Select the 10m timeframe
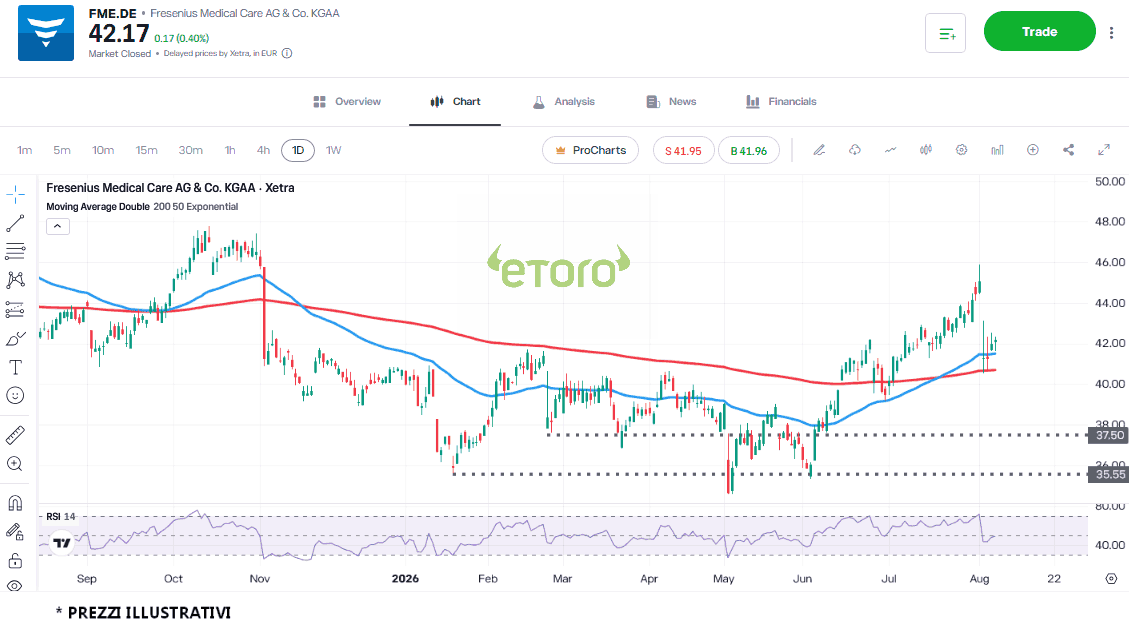The image size is (1129, 623). [x=103, y=151]
